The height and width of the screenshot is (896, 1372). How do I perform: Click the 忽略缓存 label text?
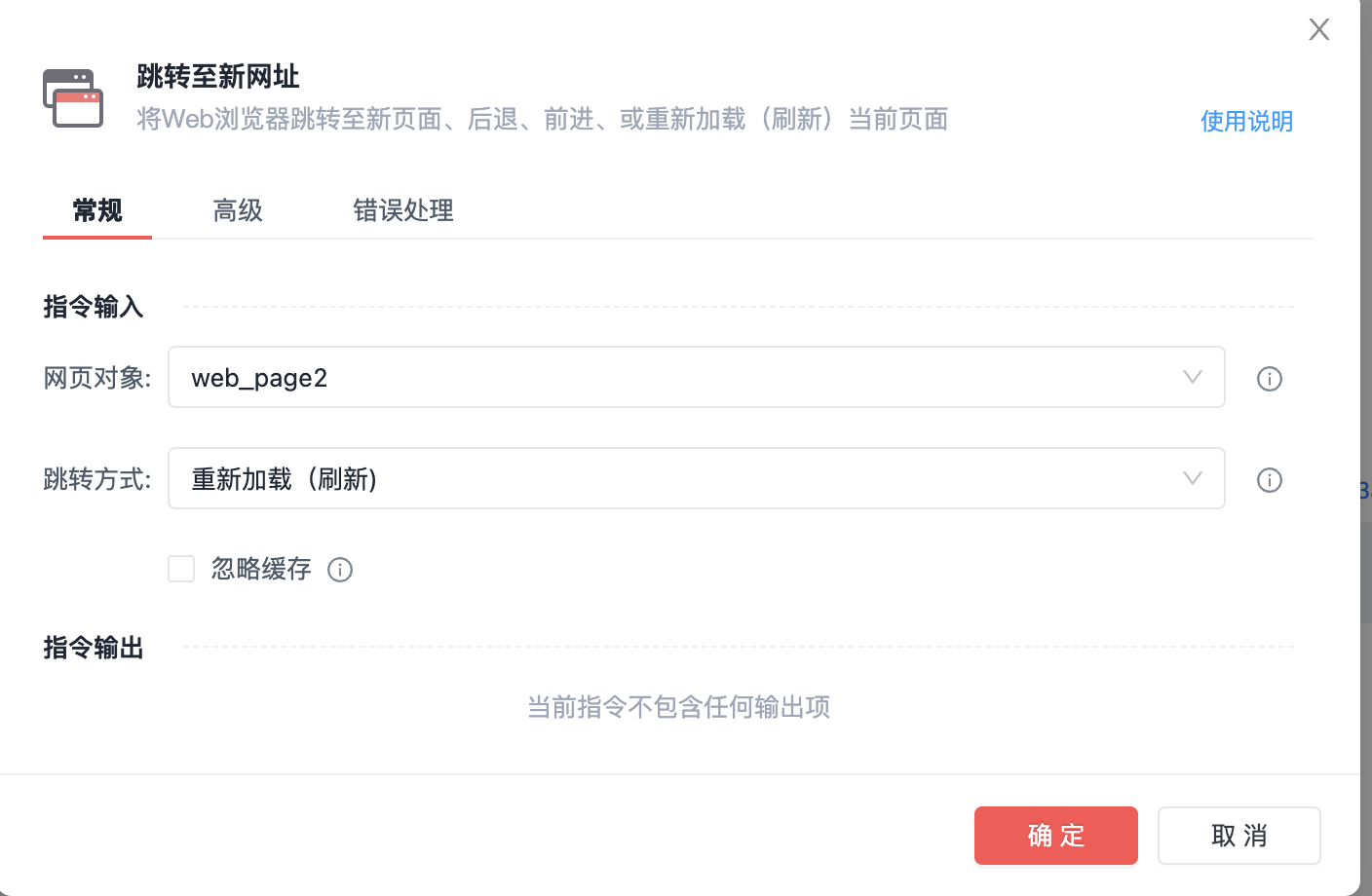(x=261, y=569)
